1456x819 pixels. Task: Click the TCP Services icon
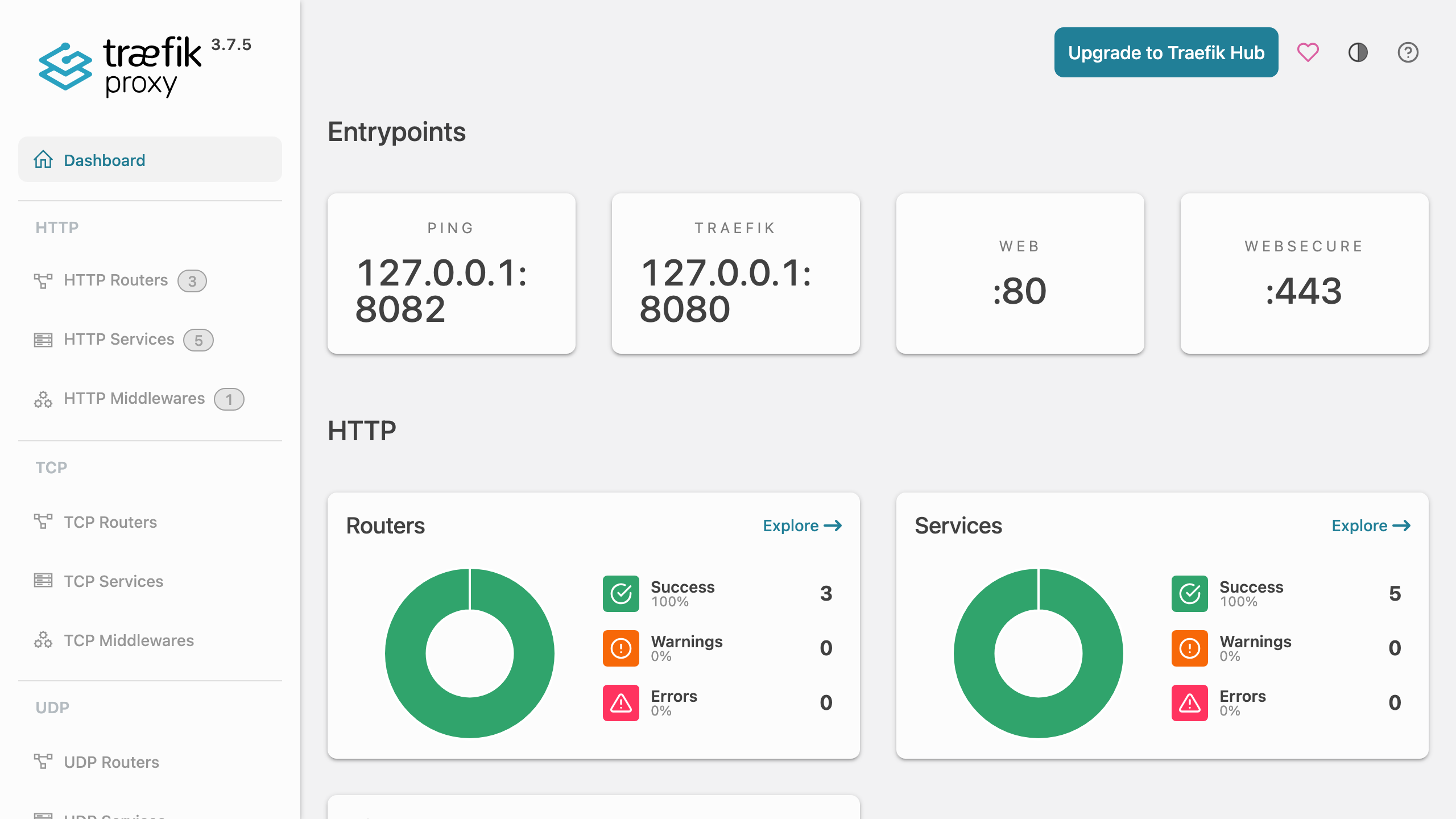(43, 581)
